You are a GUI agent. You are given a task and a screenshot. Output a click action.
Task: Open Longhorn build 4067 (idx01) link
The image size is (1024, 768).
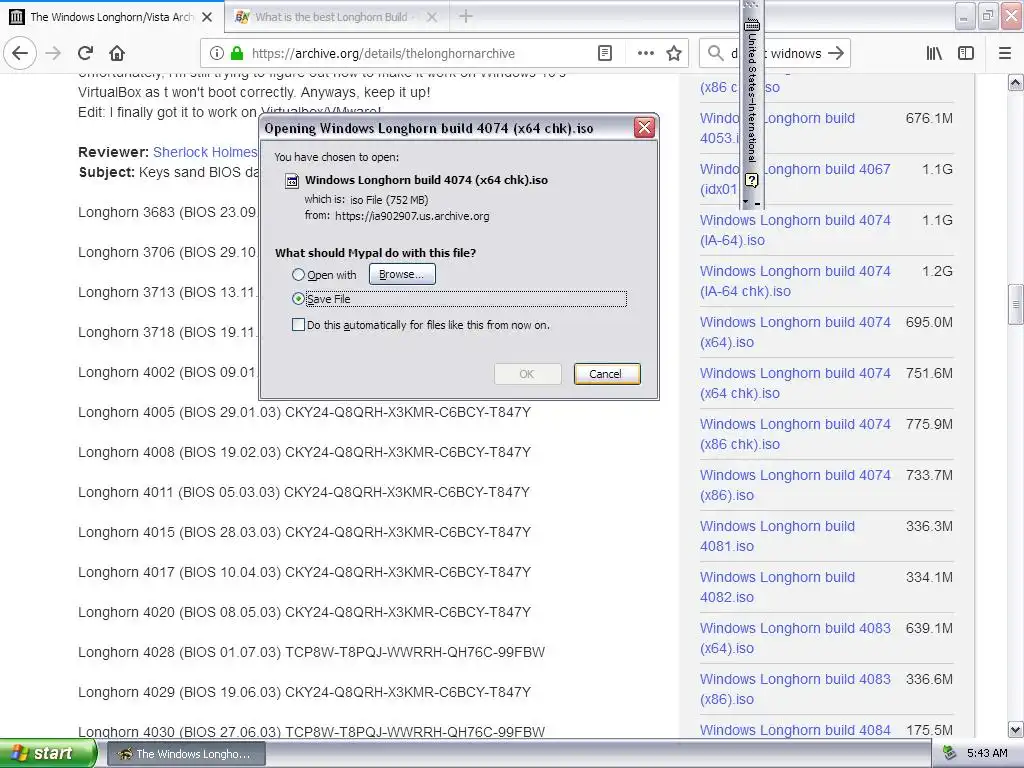[795, 179]
